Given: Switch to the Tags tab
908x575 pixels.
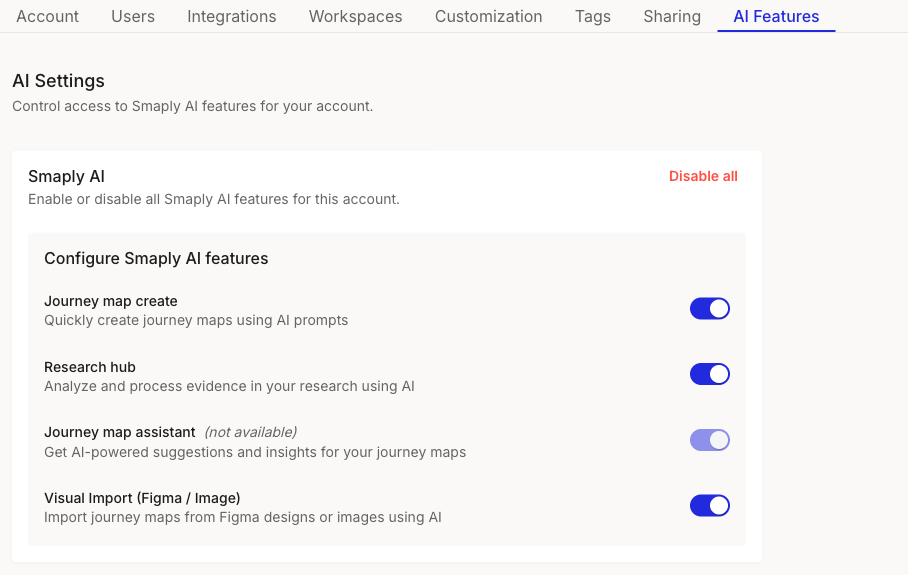Looking at the screenshot, I should coord(593,16).
